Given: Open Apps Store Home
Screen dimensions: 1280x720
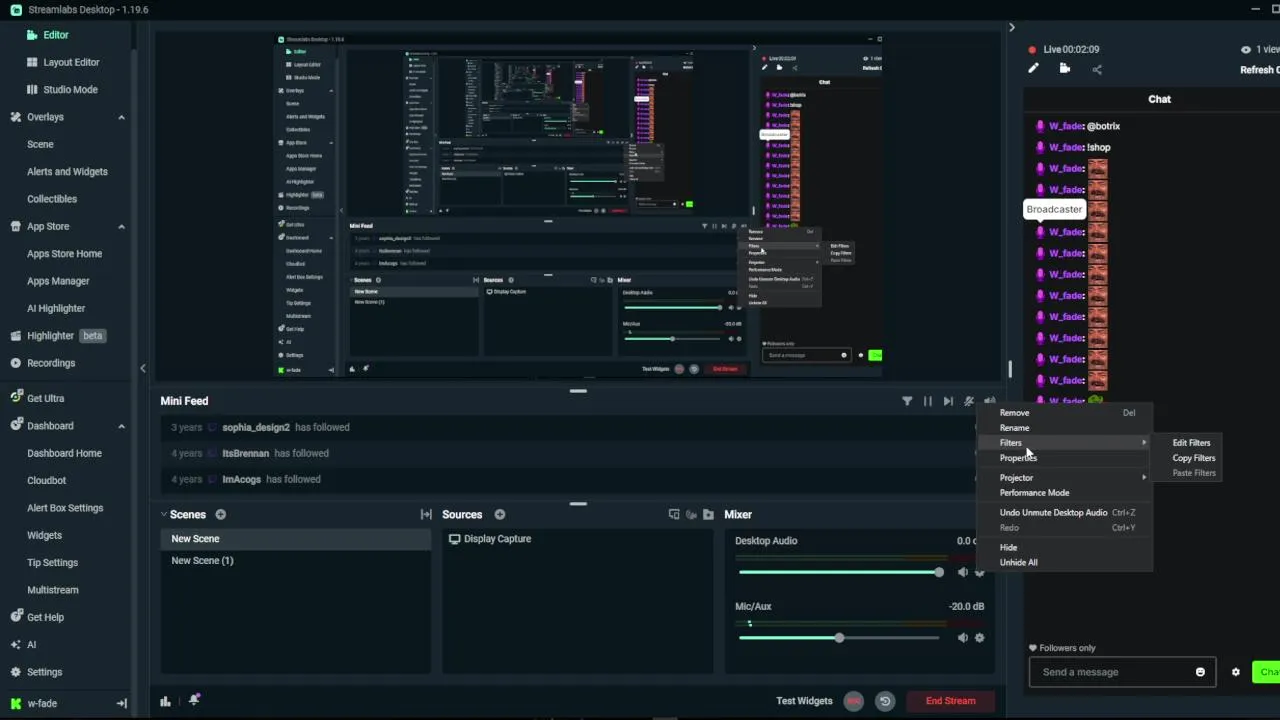Looking at the screenshot, I should [x=64, y=253].
